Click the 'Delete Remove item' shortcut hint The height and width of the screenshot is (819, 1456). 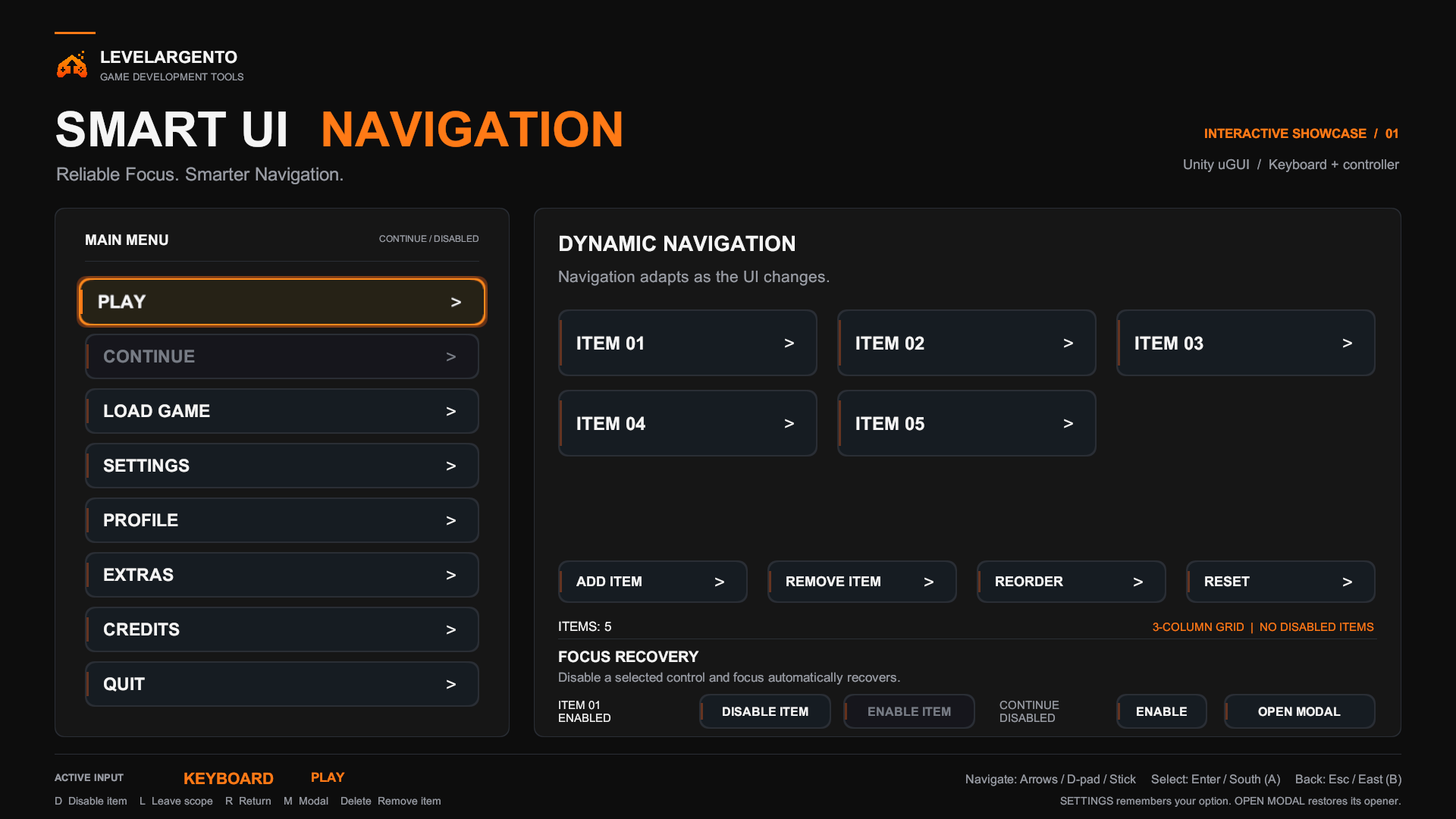click(x=391, y=801)
